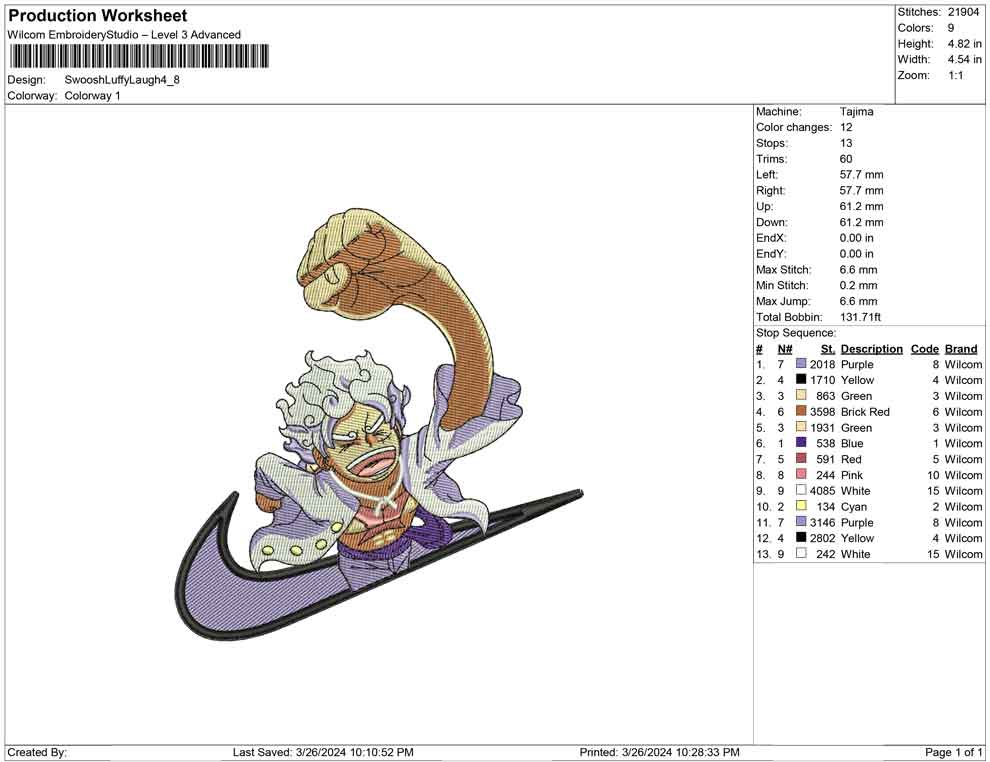Screen dimensions: 990x762
Task: Click the Stops value 13
Action: (x=846, y=143)
